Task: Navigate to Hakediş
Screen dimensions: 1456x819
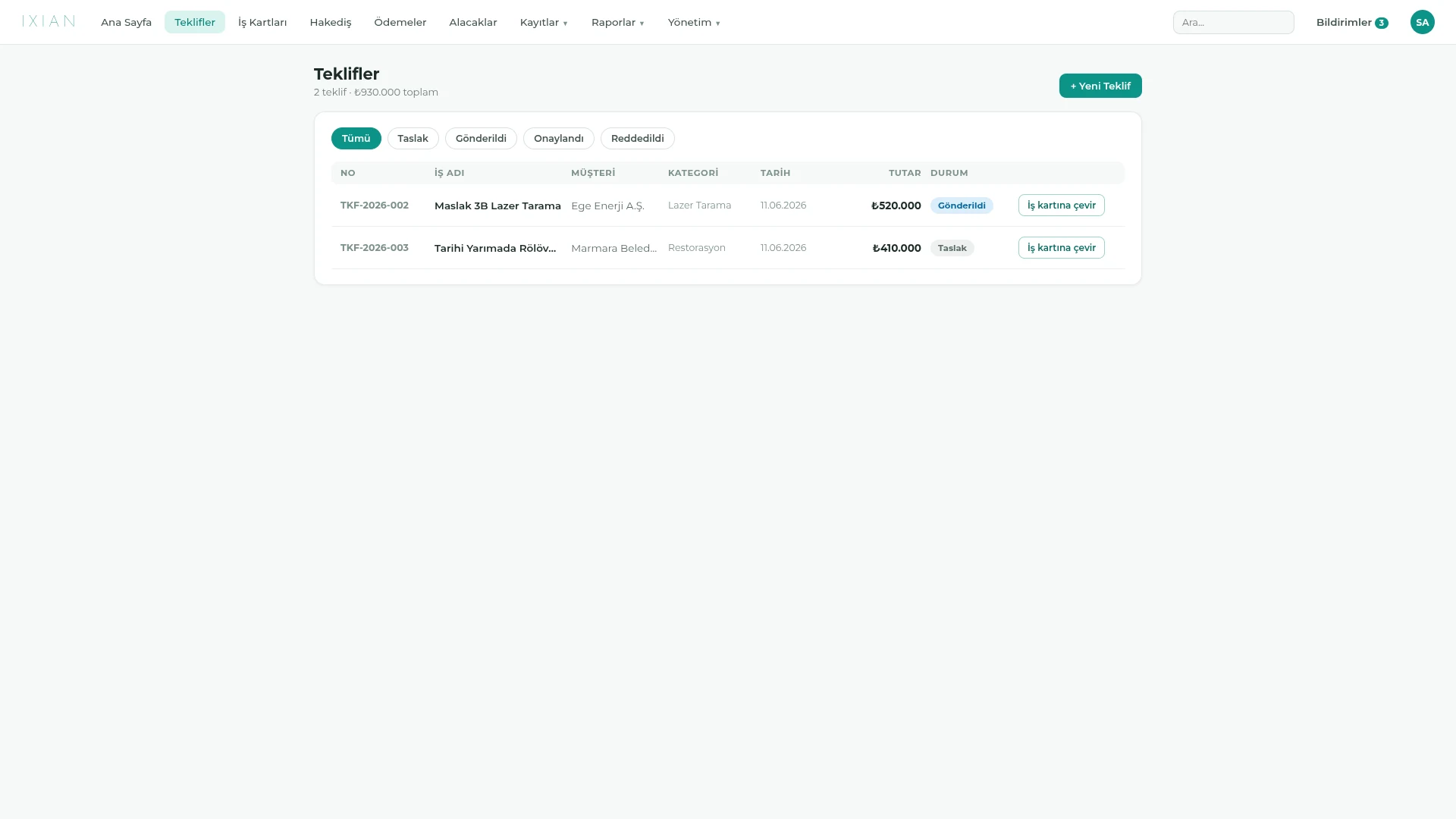Action: pos(331,22)
